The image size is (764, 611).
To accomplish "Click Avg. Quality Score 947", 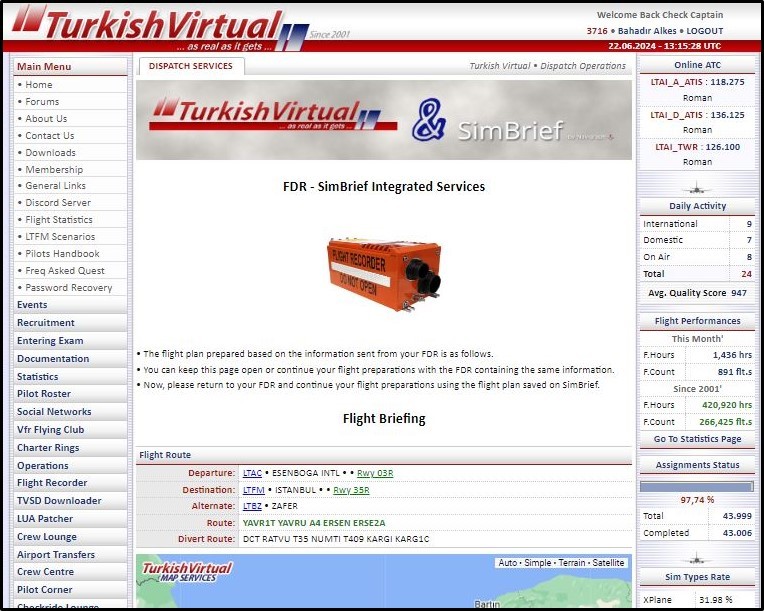I will (x=697, y=293).
